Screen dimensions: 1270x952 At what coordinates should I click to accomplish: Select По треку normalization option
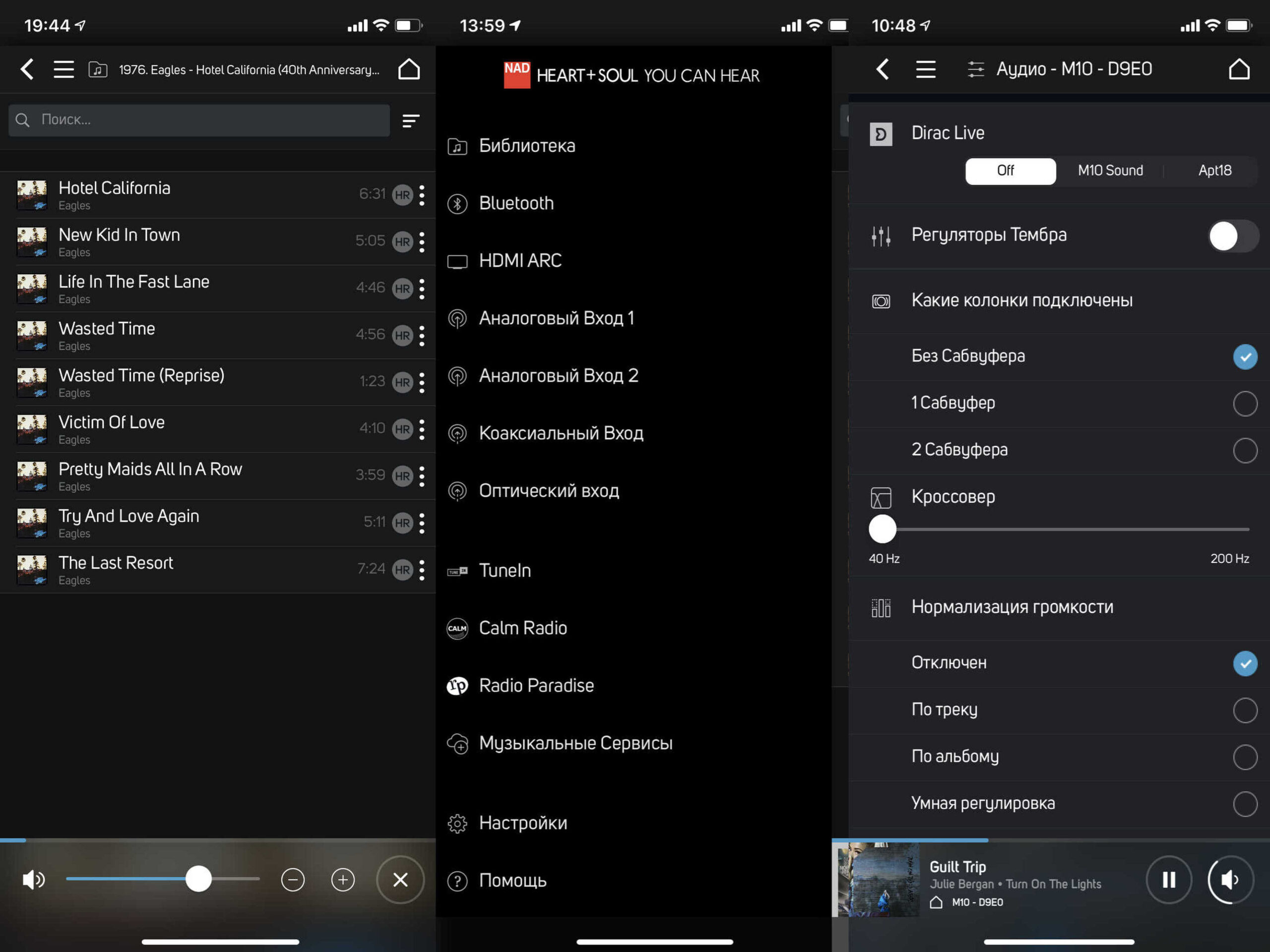pos(1245,711)
